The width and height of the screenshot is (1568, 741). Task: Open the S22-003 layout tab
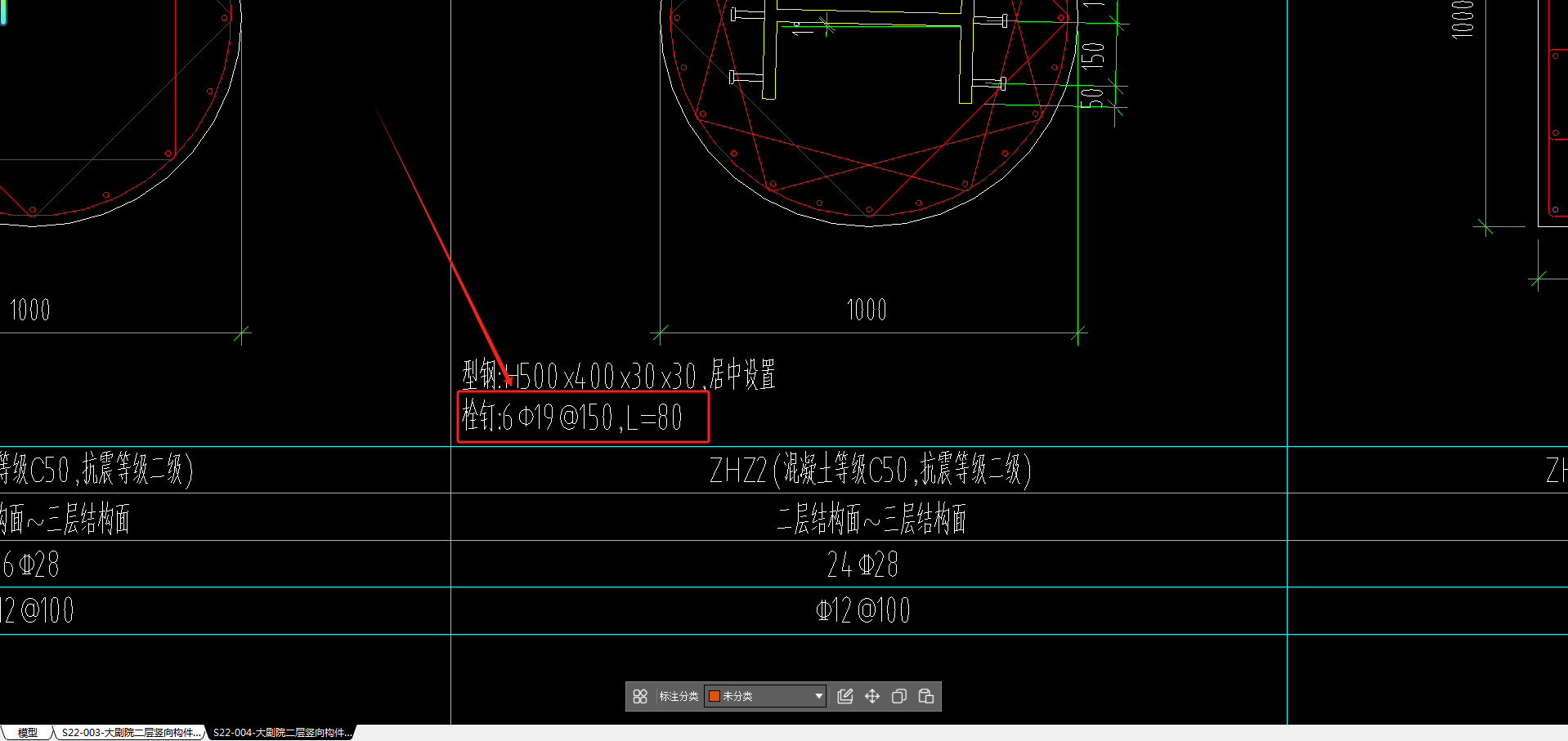(131, 733)
